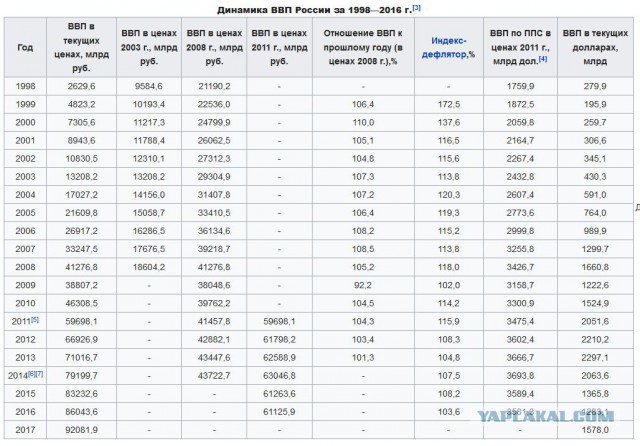Click the ВВП в текущих ценах header
This screenshot has width=640, height=446.
(x=82, y=47)
